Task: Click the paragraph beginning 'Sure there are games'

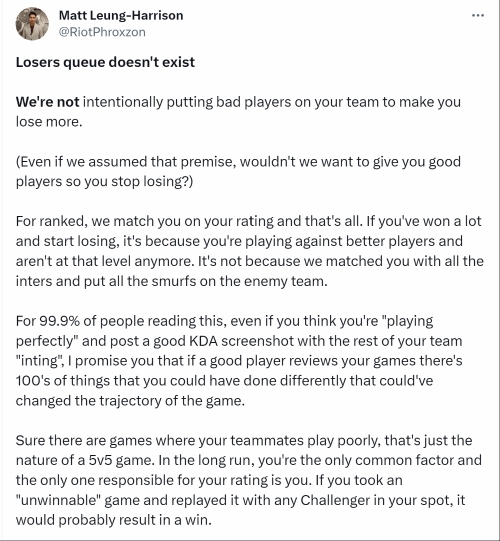Action: (248, 480)
